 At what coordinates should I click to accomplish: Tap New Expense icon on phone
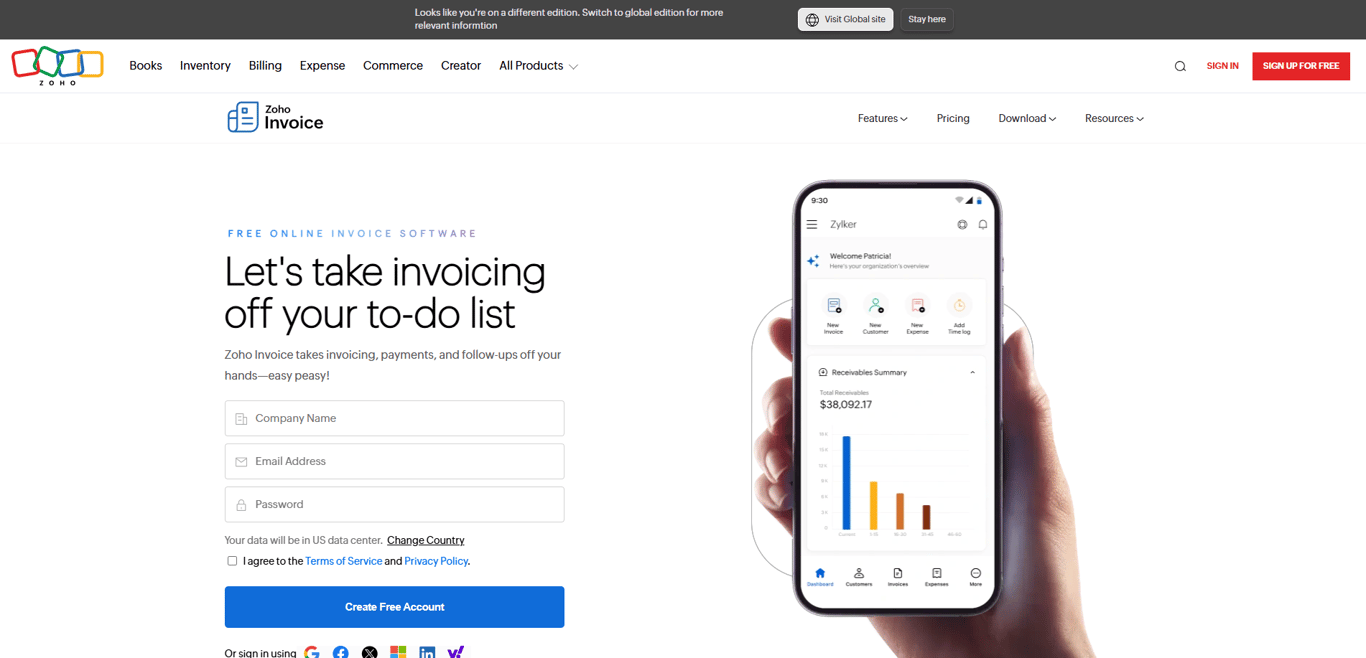917,306
